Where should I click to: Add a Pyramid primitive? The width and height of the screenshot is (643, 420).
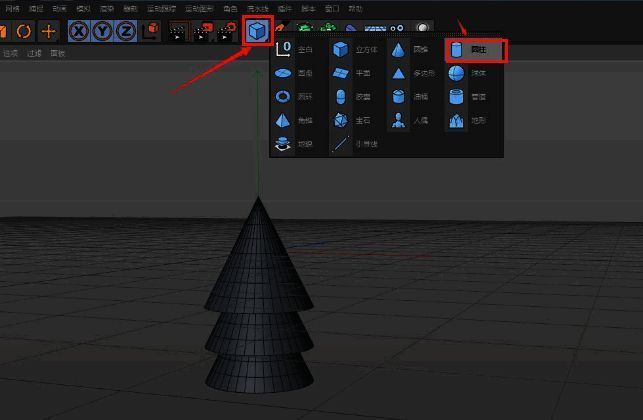click(x=283, y=121)
